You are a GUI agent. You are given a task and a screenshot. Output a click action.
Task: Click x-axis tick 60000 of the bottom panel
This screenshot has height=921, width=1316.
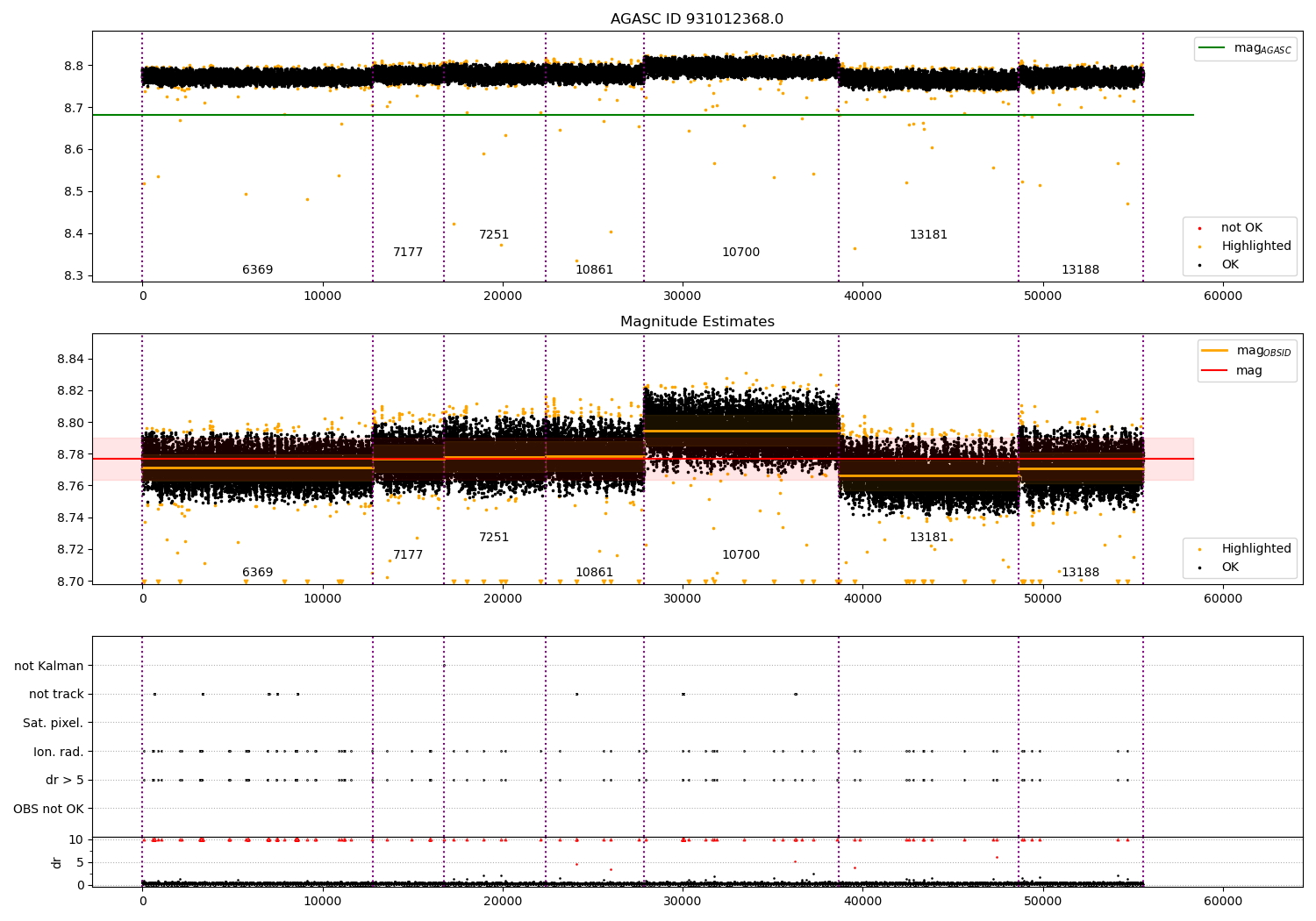(x=1222, y=902)
